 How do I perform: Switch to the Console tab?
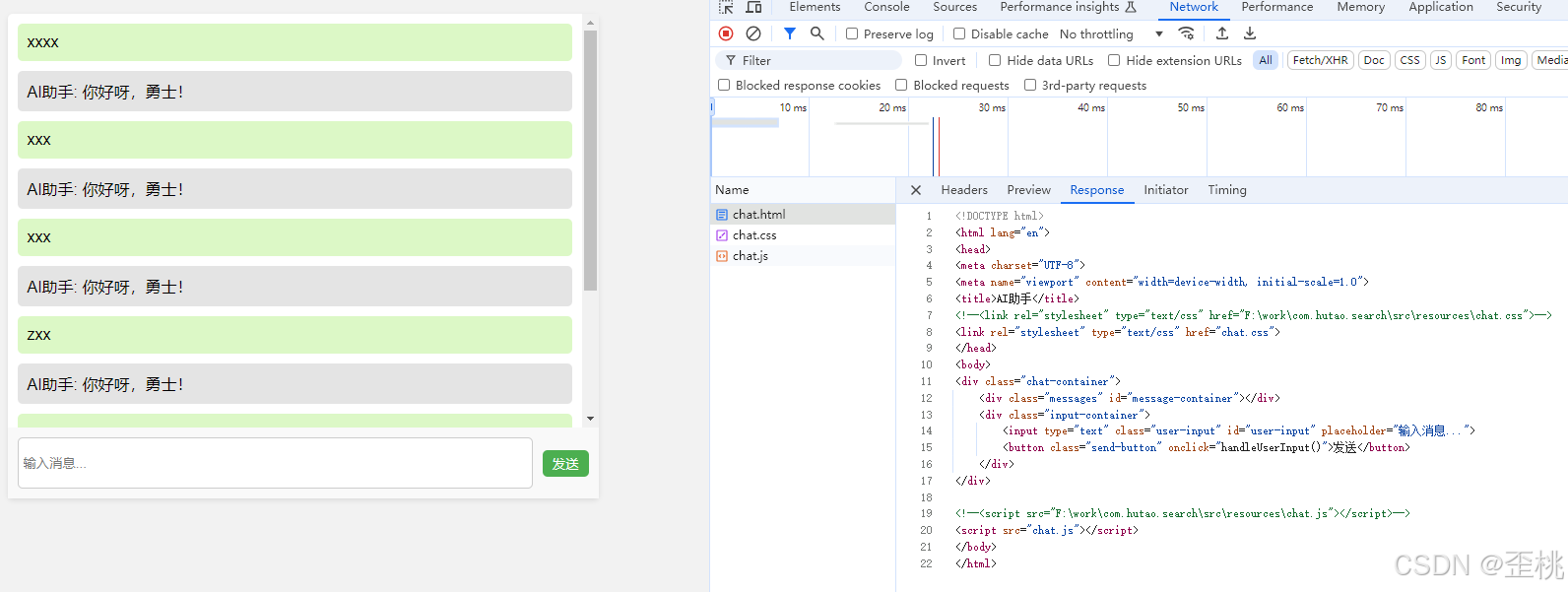pos(886,7)
